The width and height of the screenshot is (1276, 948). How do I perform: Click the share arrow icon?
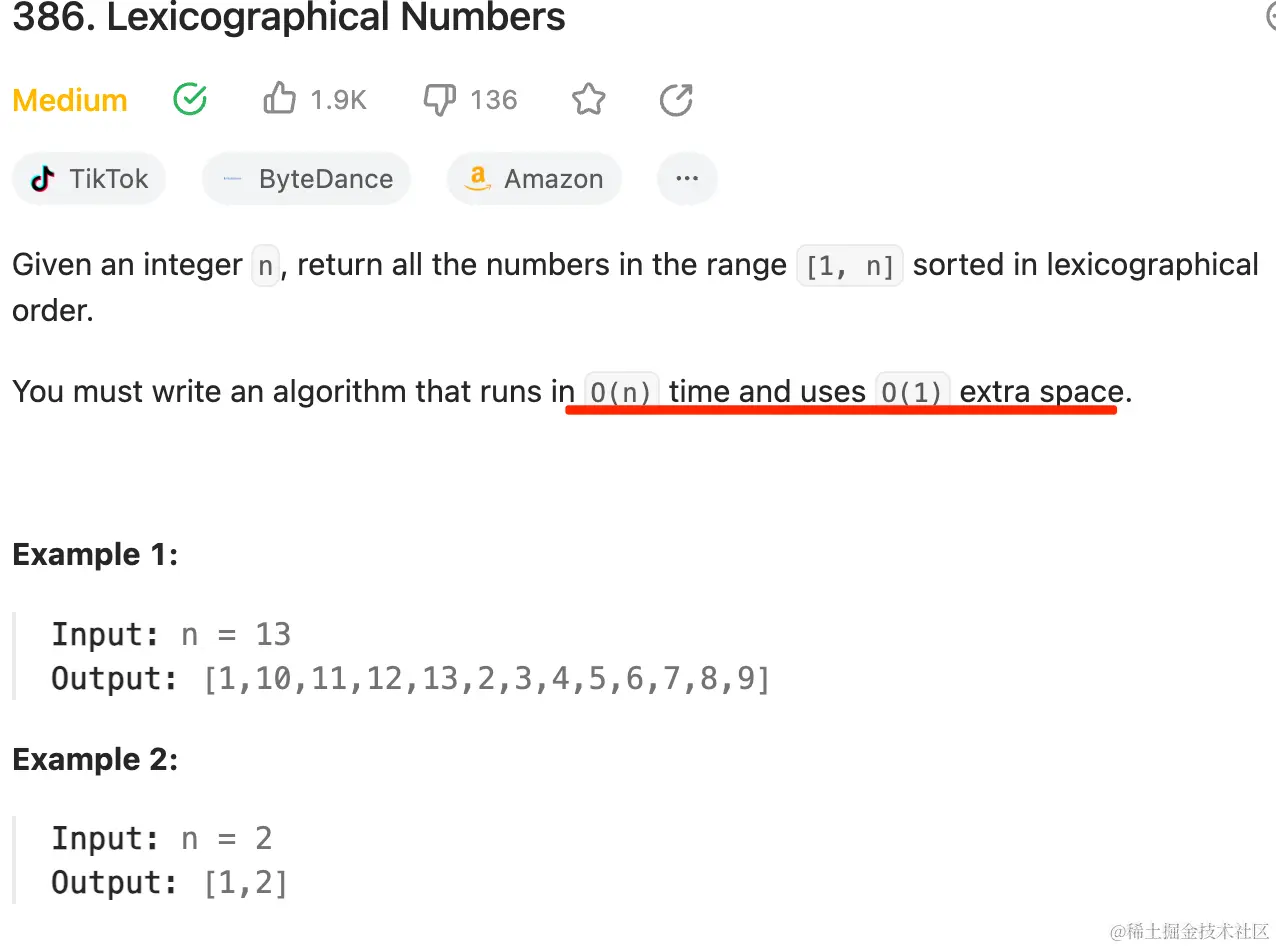(x=677, y=99)
